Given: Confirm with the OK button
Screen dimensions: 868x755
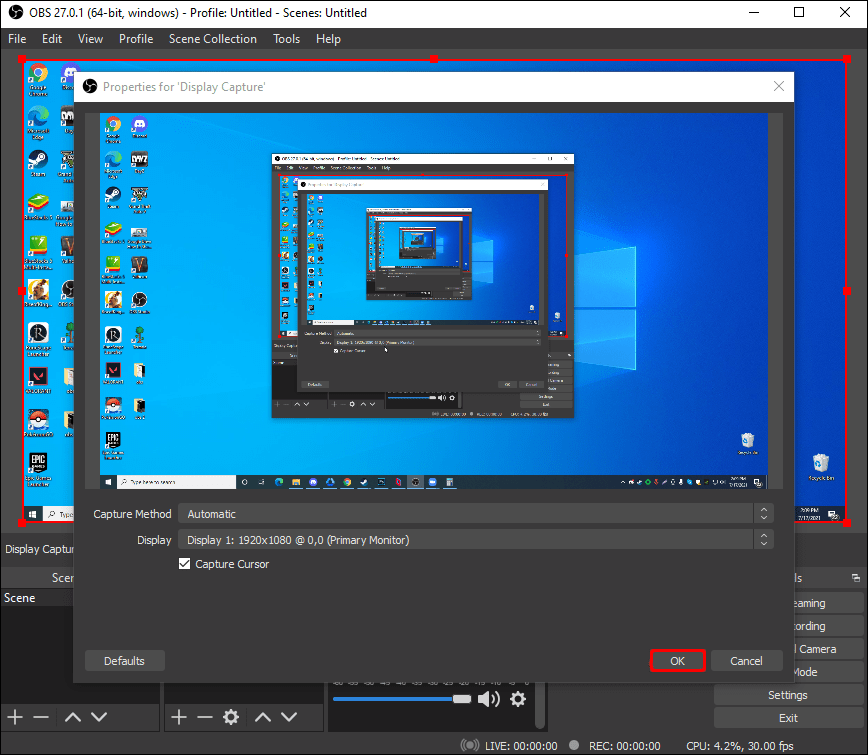Looking at the screenshot, I should pos(677,660).
